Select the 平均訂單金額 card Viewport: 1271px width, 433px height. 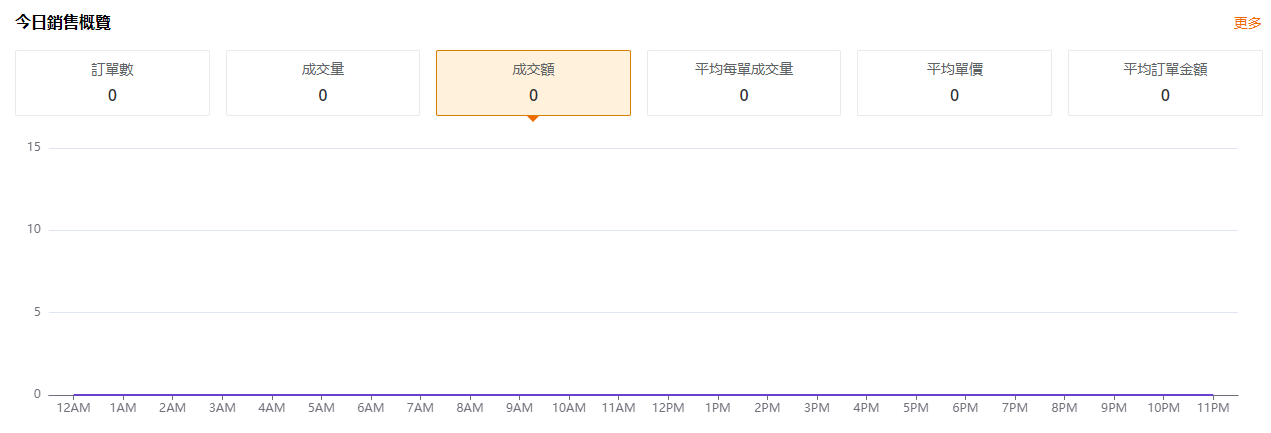[x=1165, y=83]
